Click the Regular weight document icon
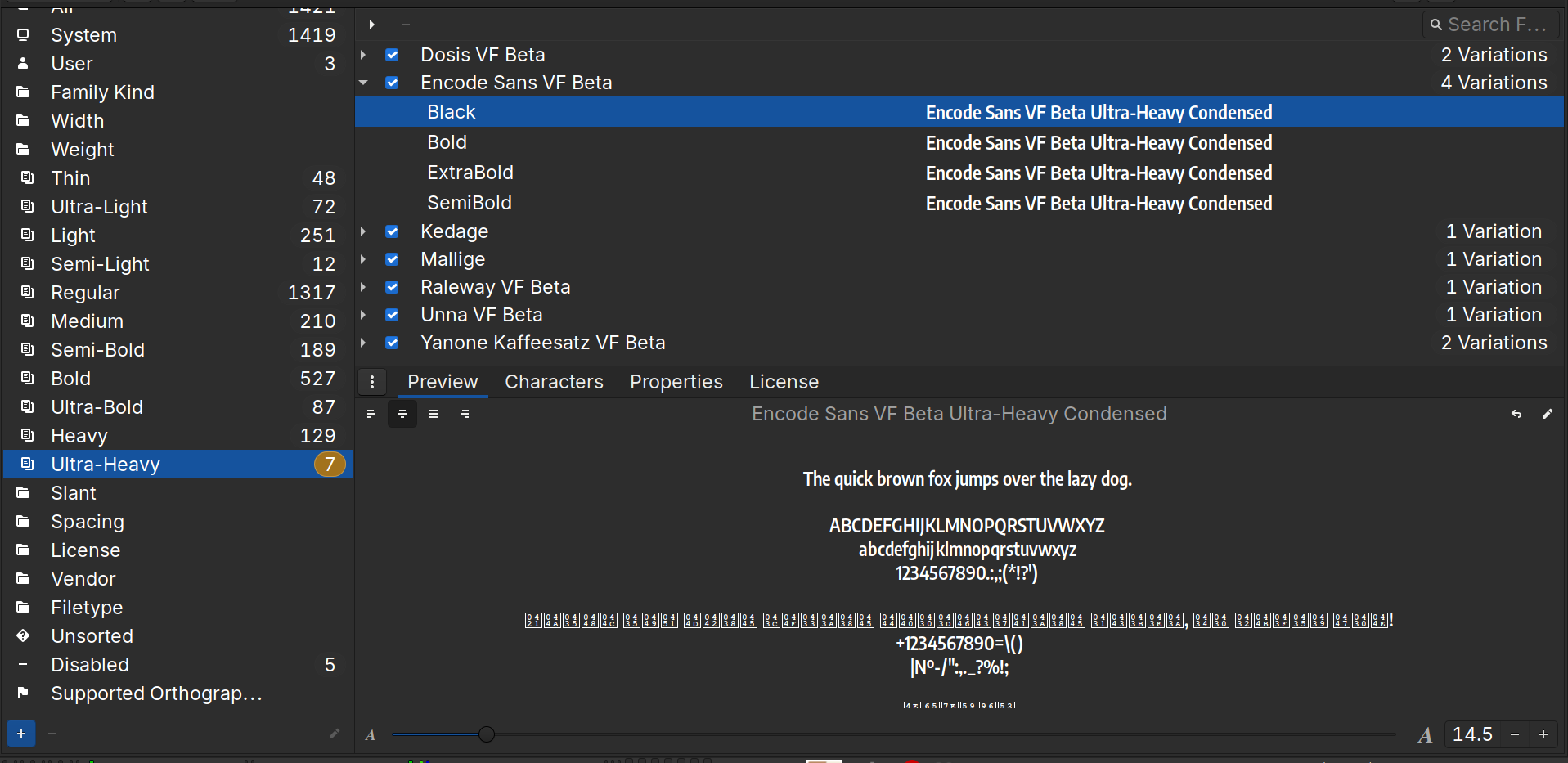 [28, 293]
